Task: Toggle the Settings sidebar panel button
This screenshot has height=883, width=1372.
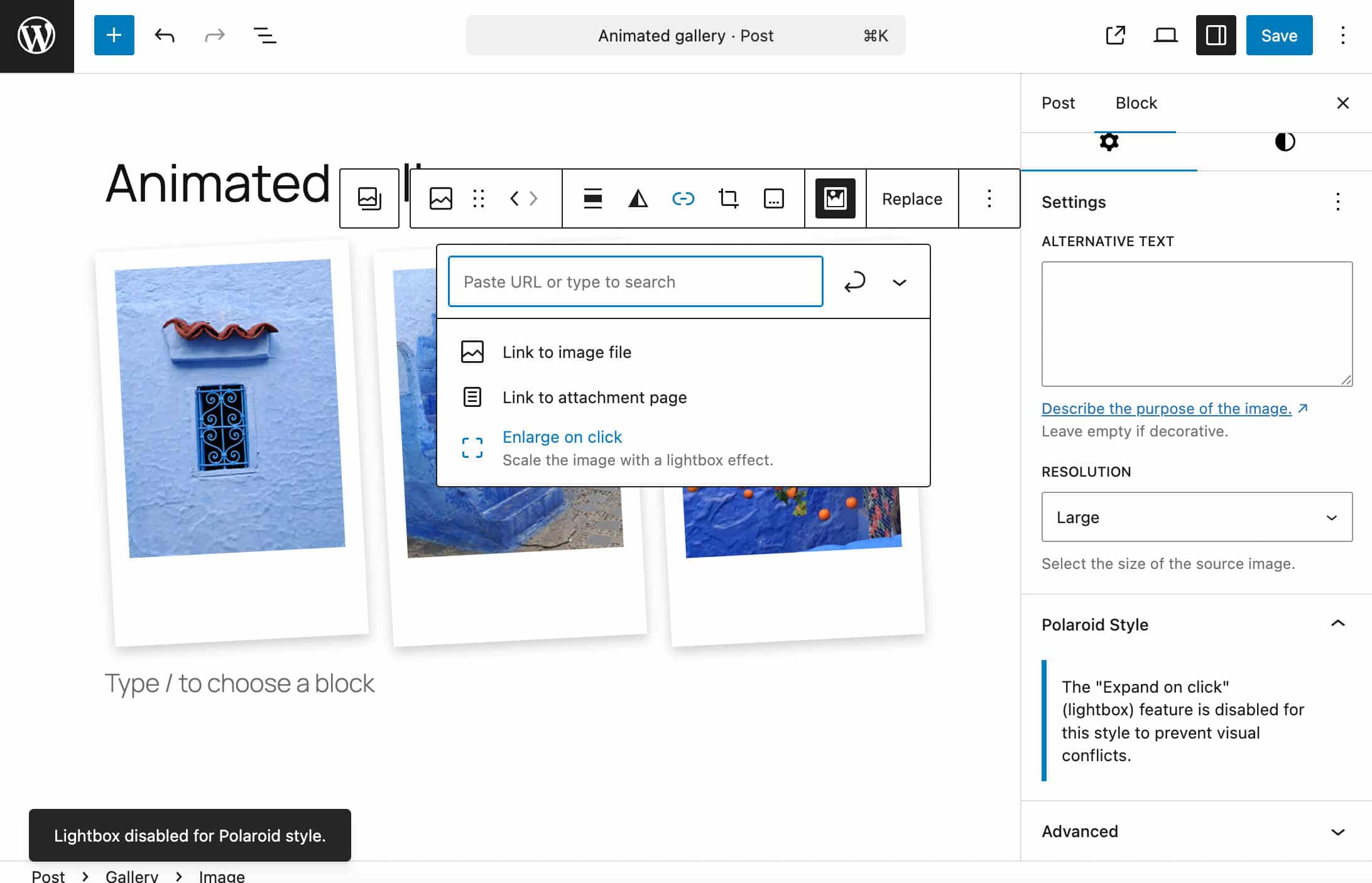Action: coord(1216,35)
